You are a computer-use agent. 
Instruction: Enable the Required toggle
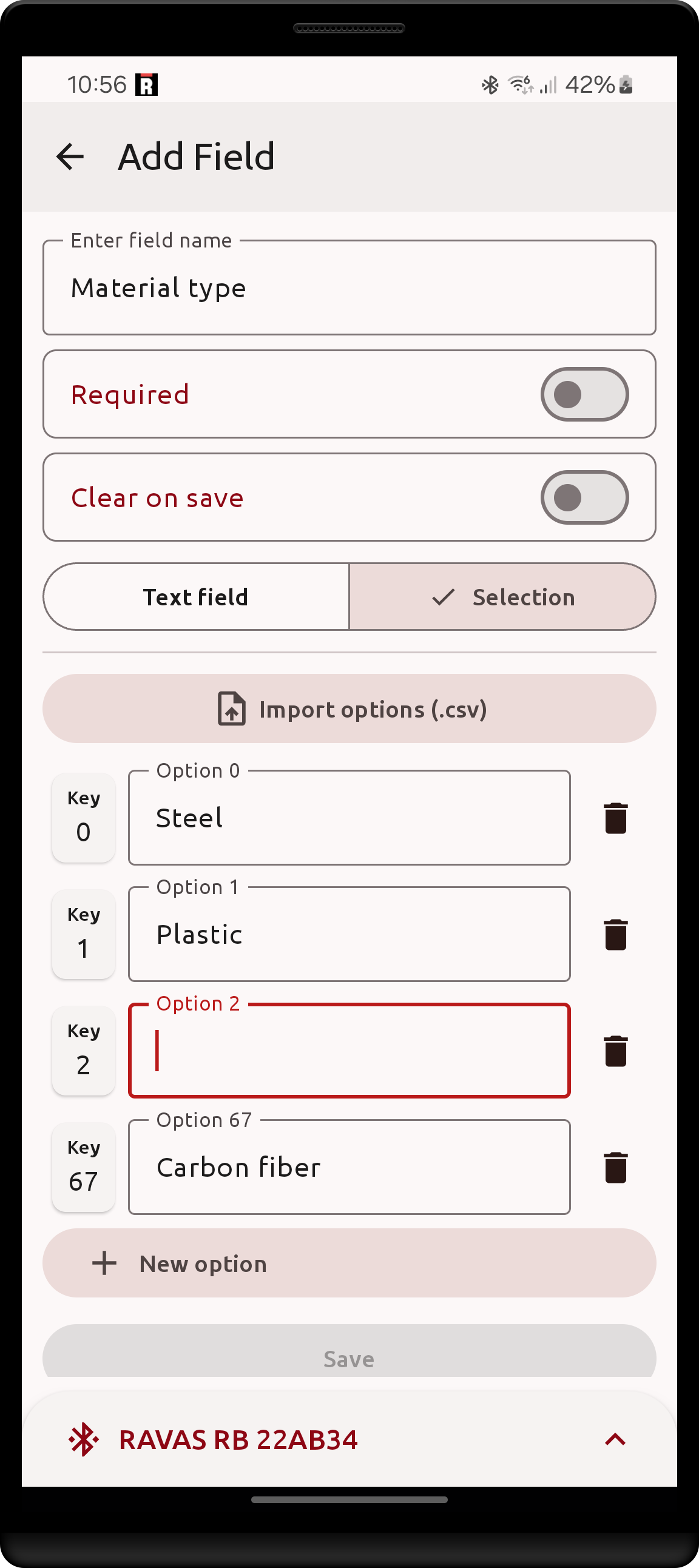coord(584,394)
